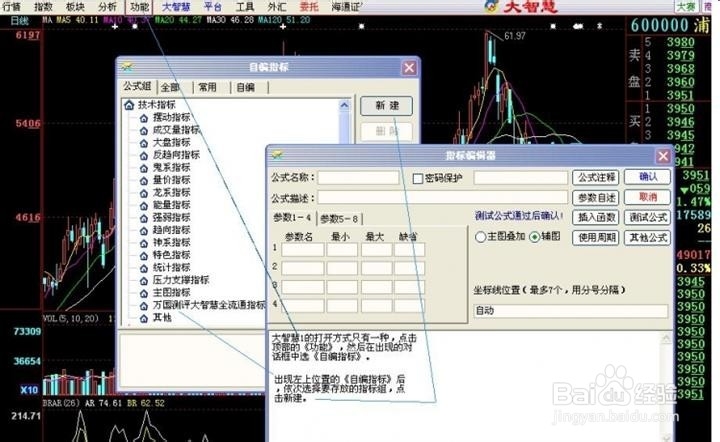Open the 指数 menu
This screenshot has width=720, height=442.
point(43,7)
